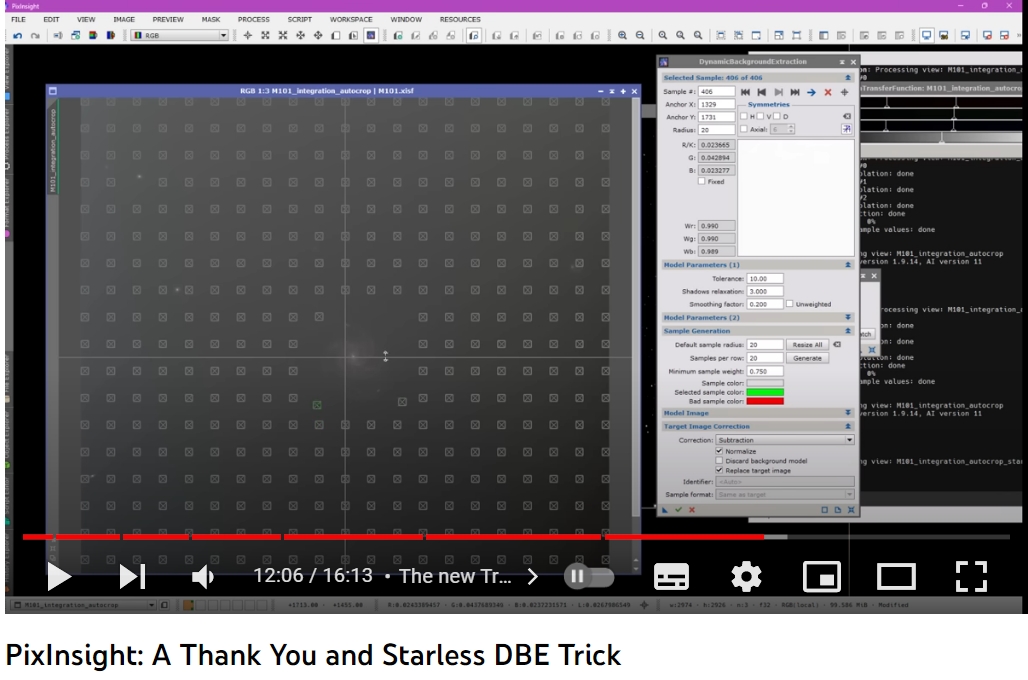
Task: Check the Fixed sample checkbox
Action: 702,182
